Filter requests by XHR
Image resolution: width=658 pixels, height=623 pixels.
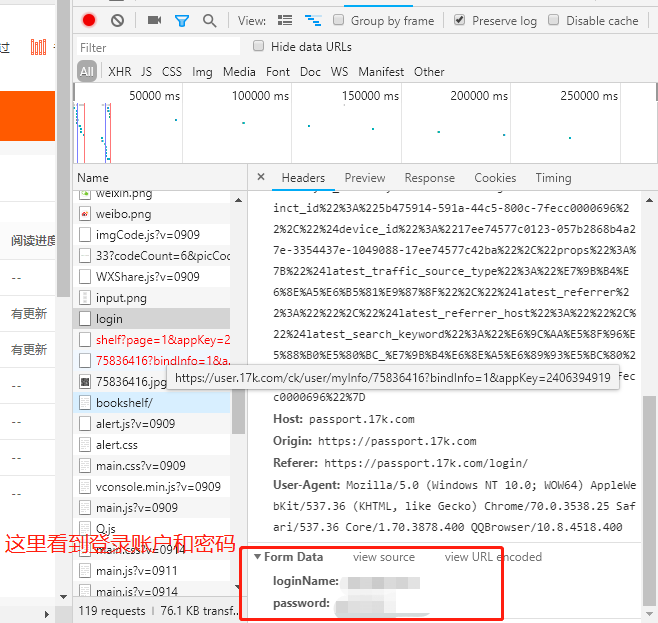pos(120,72)
